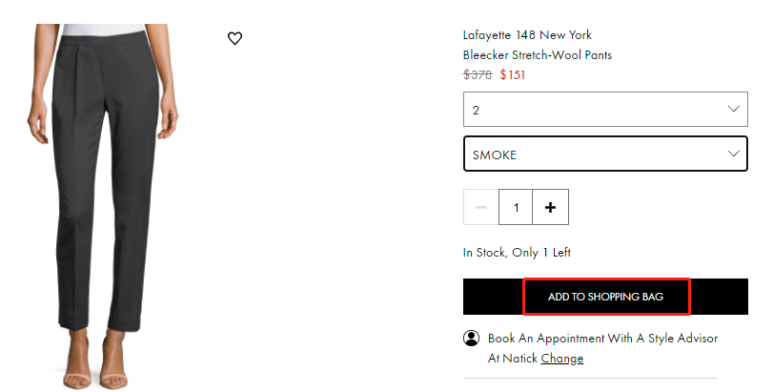Click the At Natick store location text
Screen dimensions: 773x392
coord(513,358)
